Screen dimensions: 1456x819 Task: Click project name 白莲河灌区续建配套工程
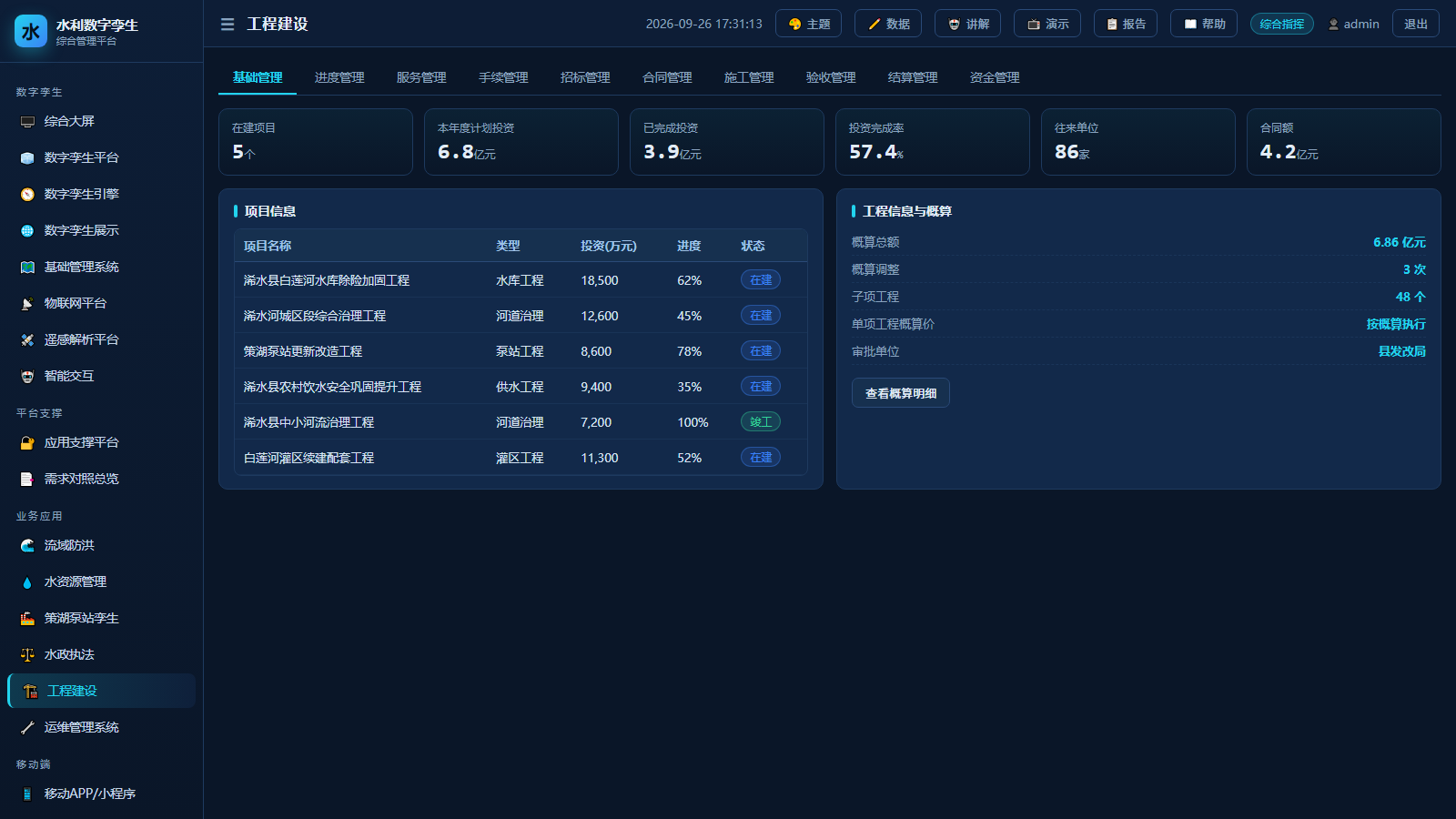[x=308, y=458]
